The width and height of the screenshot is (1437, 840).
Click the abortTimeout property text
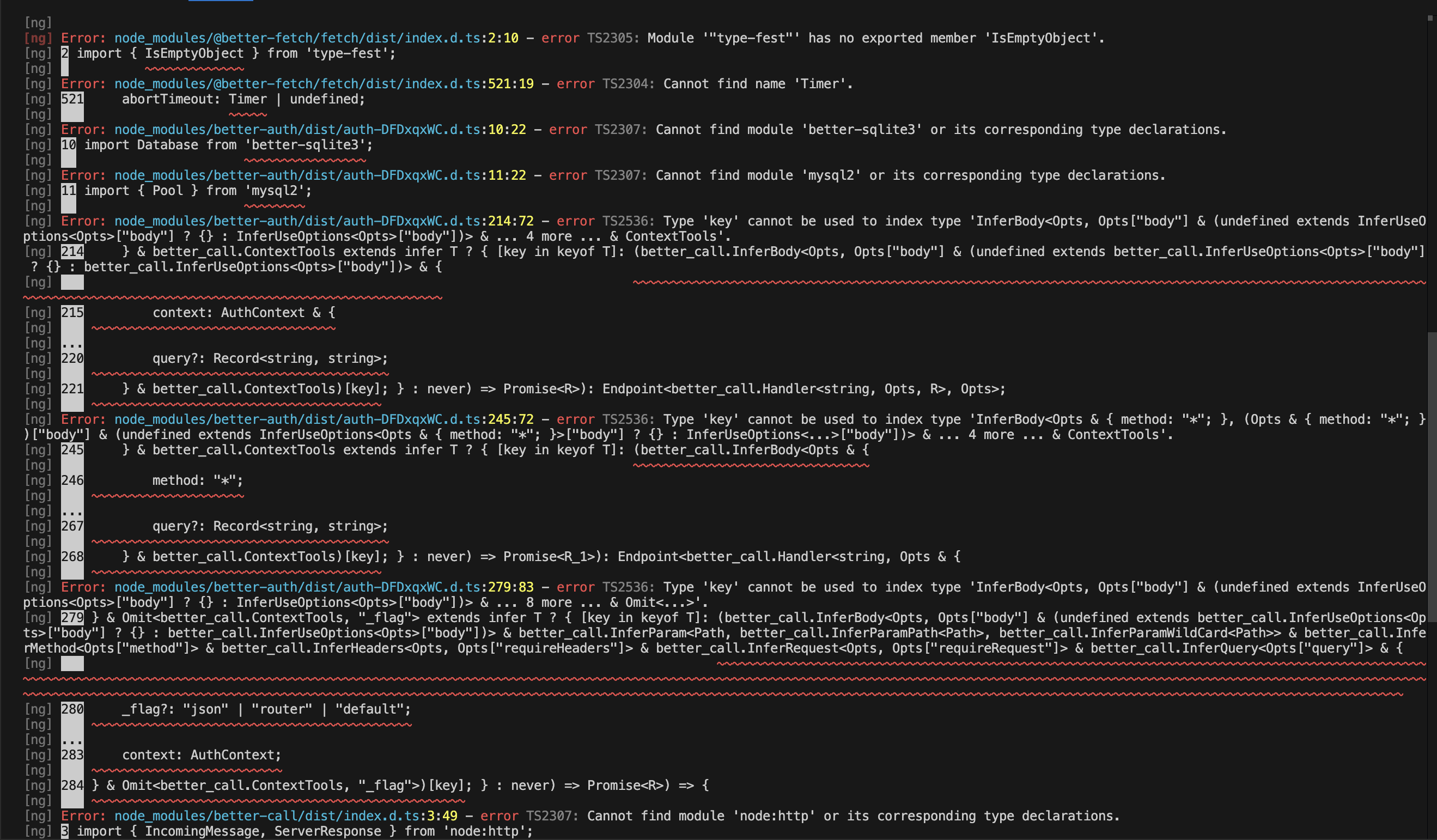(x=167, y=99)
